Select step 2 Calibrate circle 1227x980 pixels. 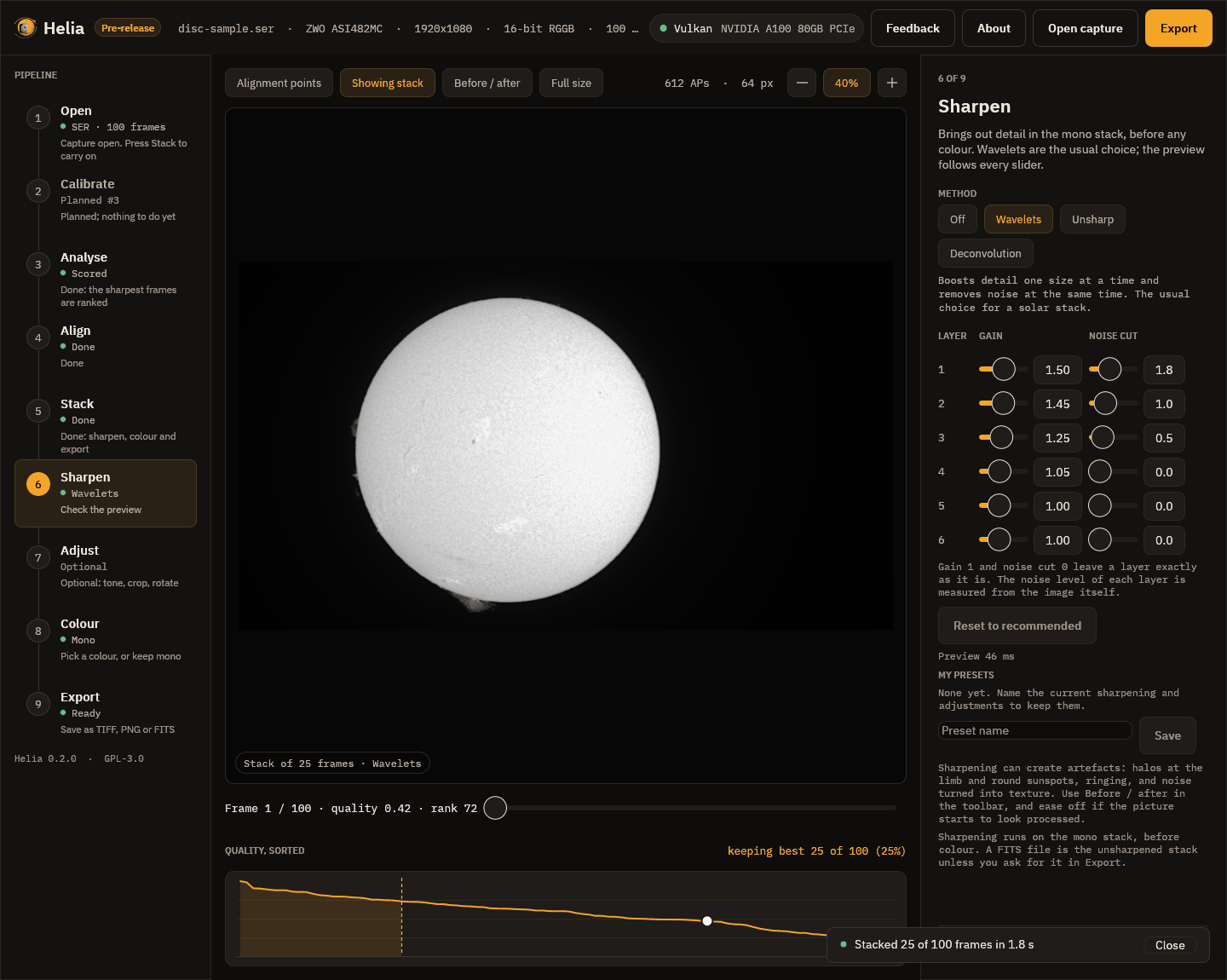point(37,191)
